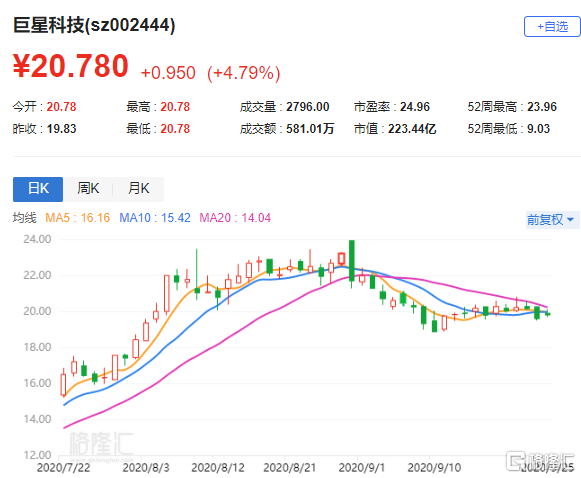Click the 14.00 price axis label
The width and height of the screenshot is (581, 478).
pyautogui.click(x=37, y=419)
